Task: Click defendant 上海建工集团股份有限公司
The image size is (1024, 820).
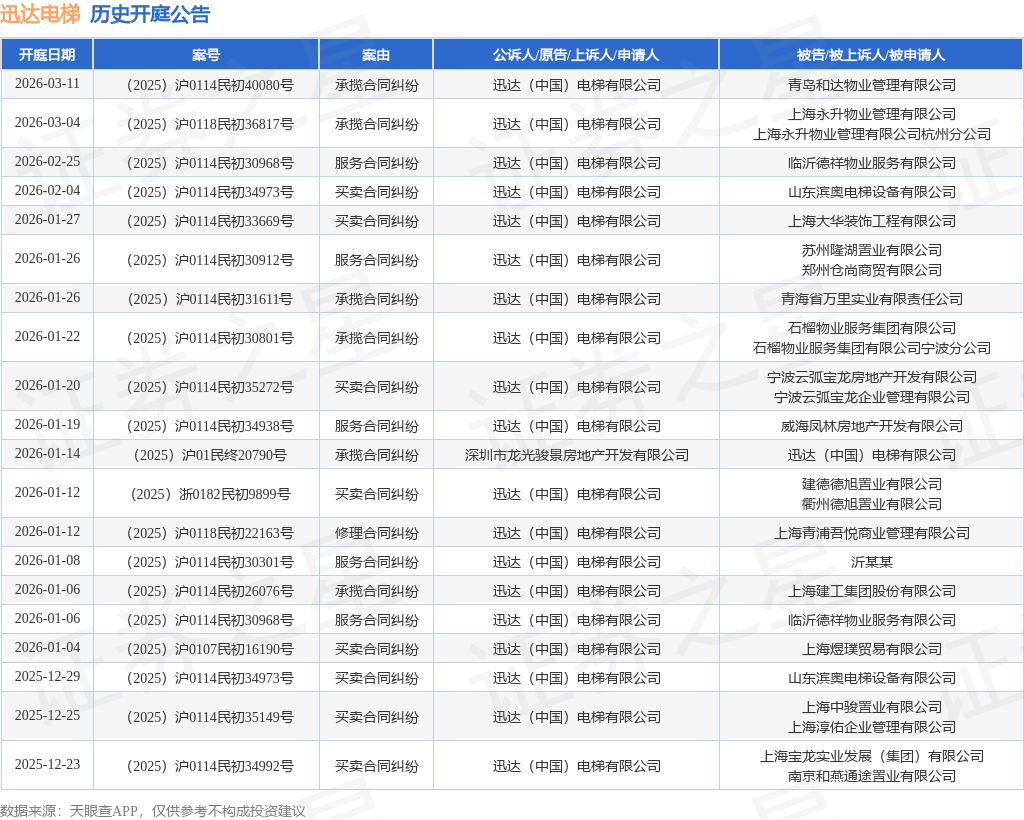Action: pyautogui.click(x=872, y=591)
